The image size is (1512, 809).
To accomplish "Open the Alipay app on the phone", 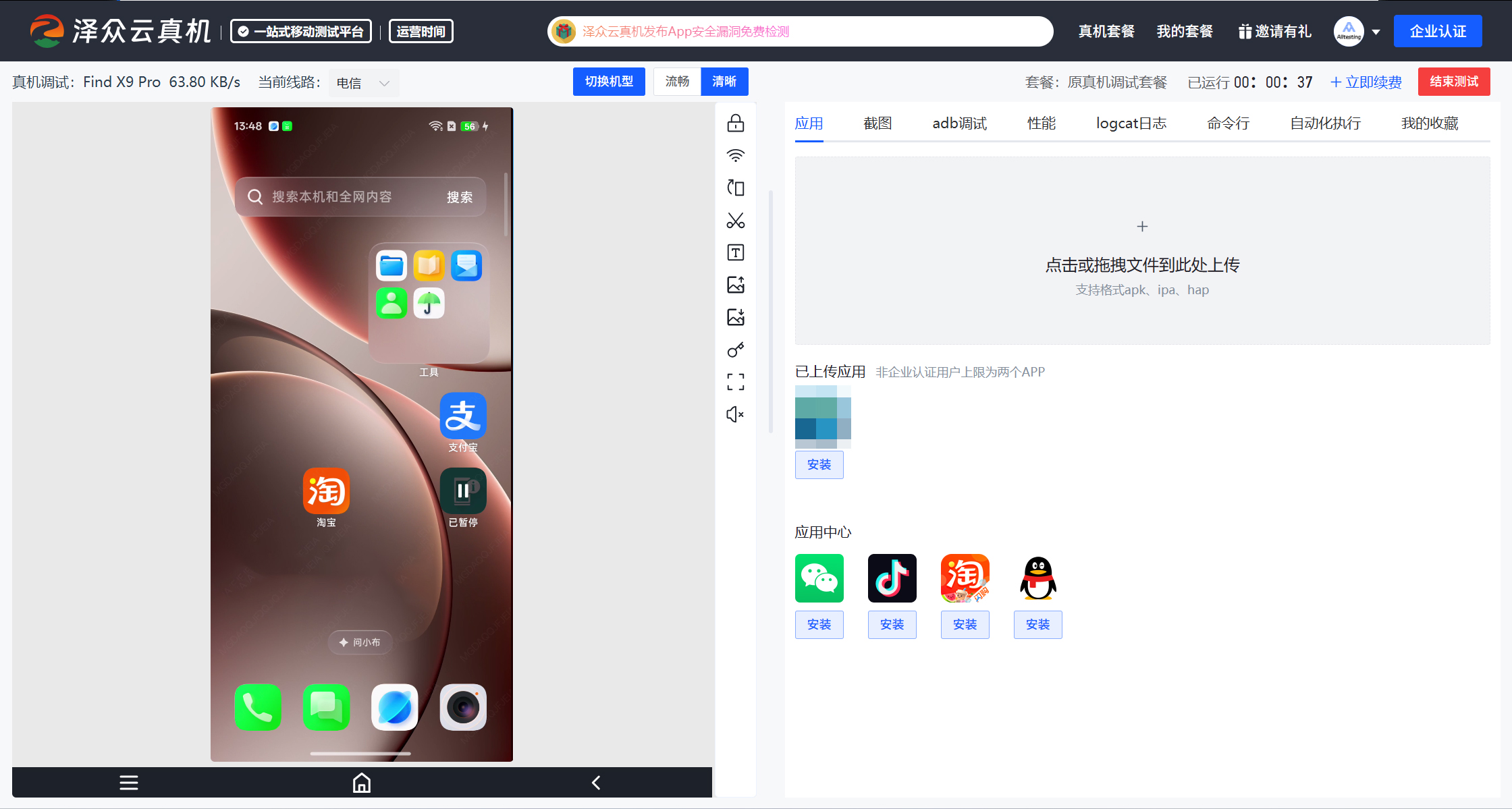I will click(463, 416).
